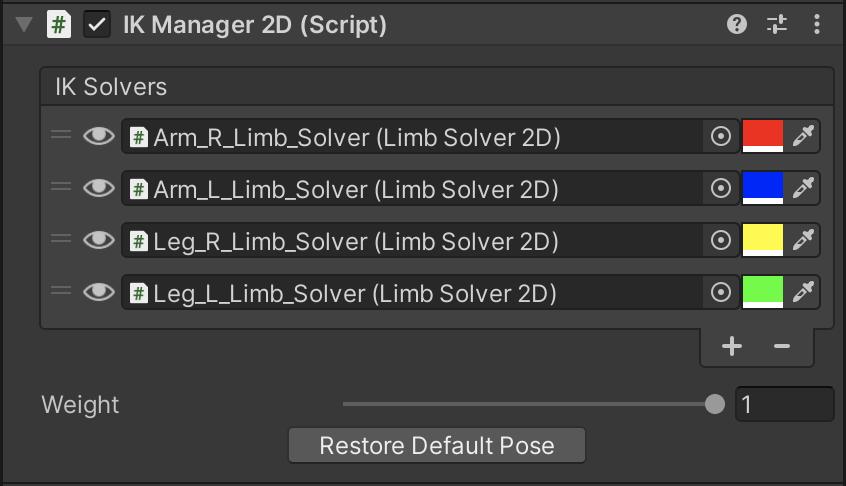
Task: Hide the Arm_R_Limb_Solver with eye icon
Action: 98,137
